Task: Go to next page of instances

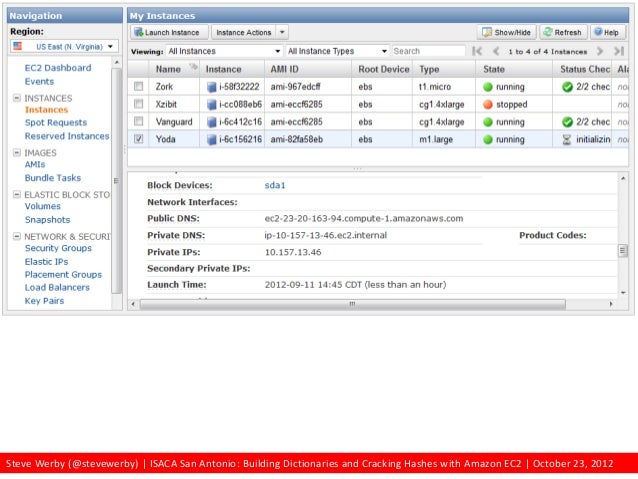Action: point(599,51)
